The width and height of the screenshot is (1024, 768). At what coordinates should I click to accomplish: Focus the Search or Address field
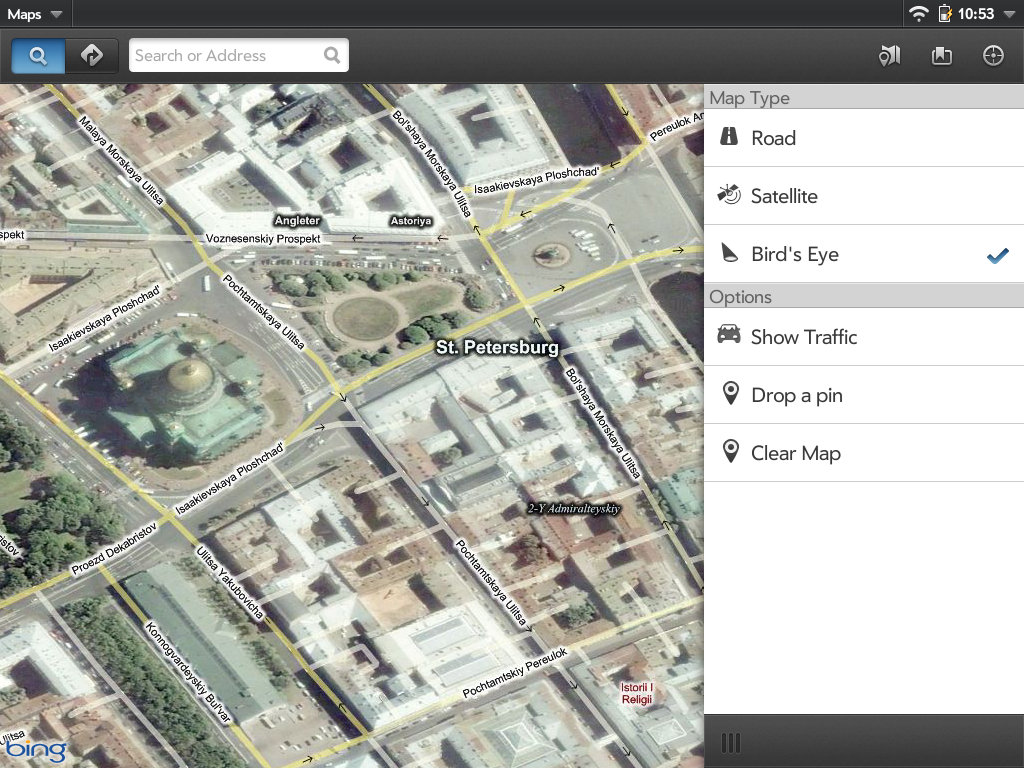(x=226, y=56)
